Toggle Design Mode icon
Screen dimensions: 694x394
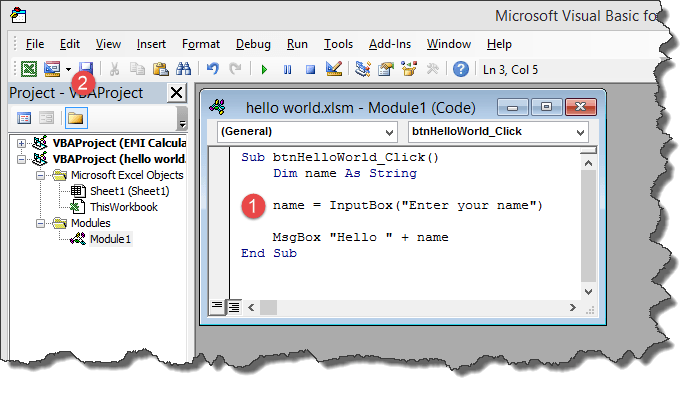tap(334, 69)
